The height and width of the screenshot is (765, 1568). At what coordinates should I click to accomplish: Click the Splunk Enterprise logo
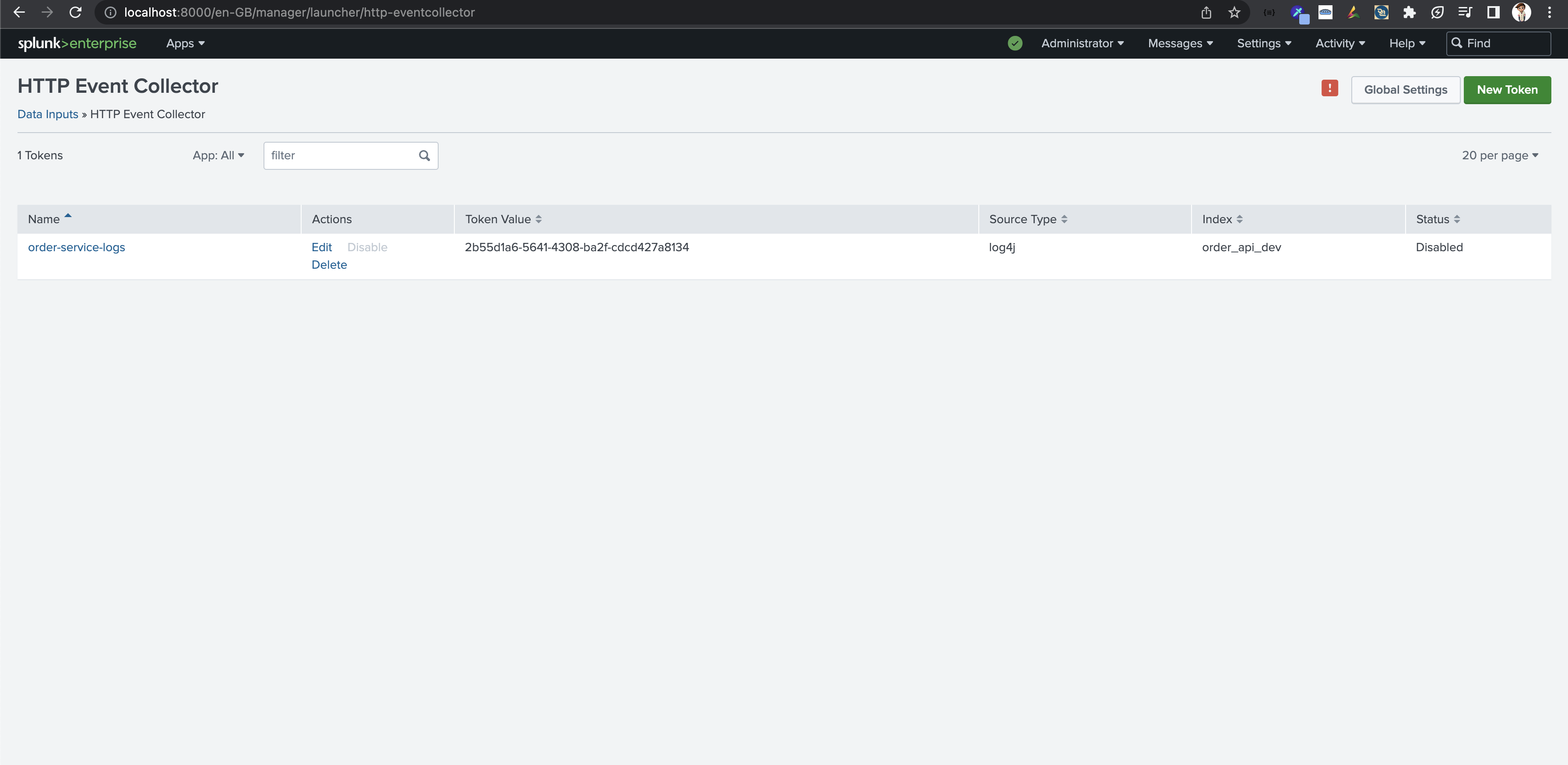77,43
